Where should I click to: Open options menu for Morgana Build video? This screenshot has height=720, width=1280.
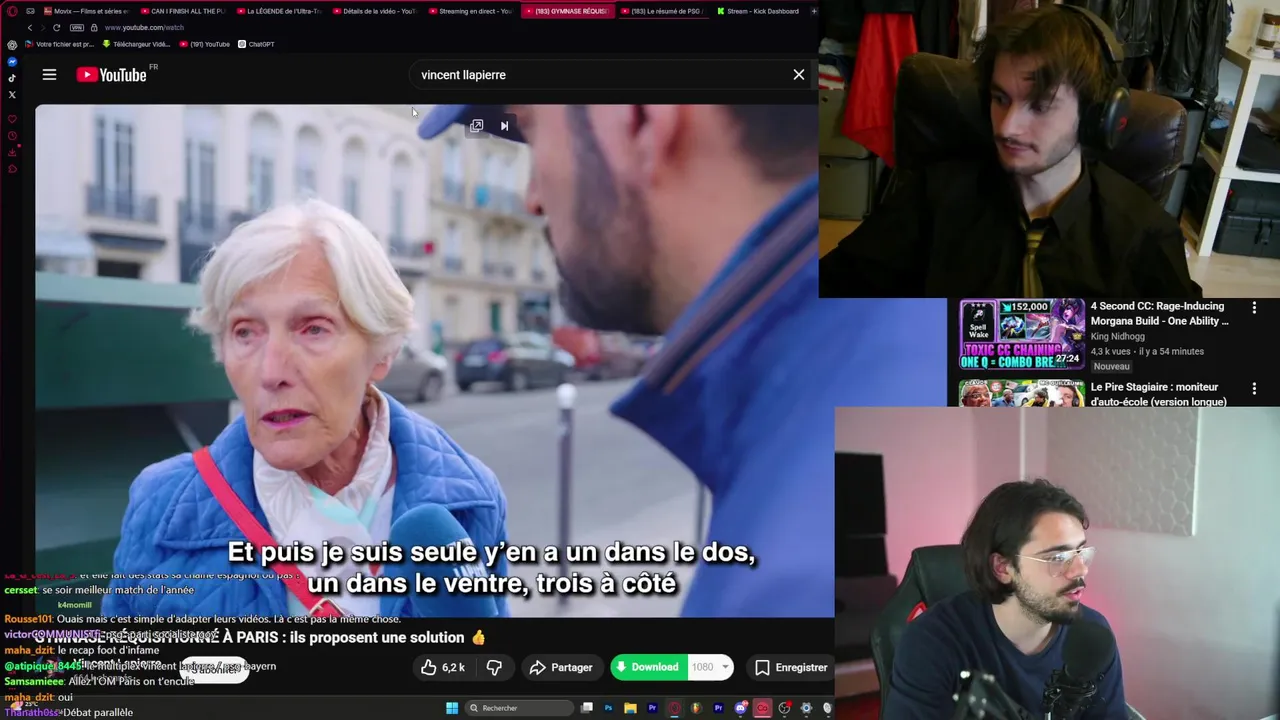click(1254, 308)
